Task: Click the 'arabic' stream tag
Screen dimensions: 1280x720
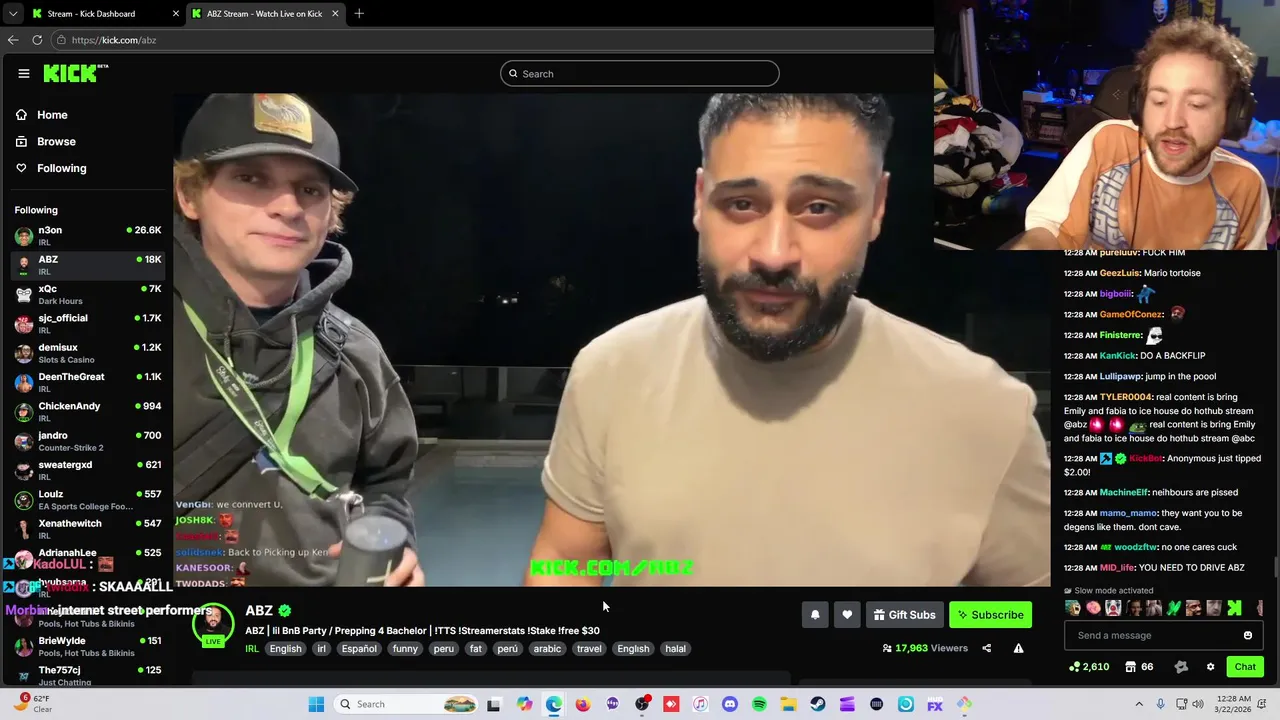Action: pyautogui.click(x=547, y=649)
